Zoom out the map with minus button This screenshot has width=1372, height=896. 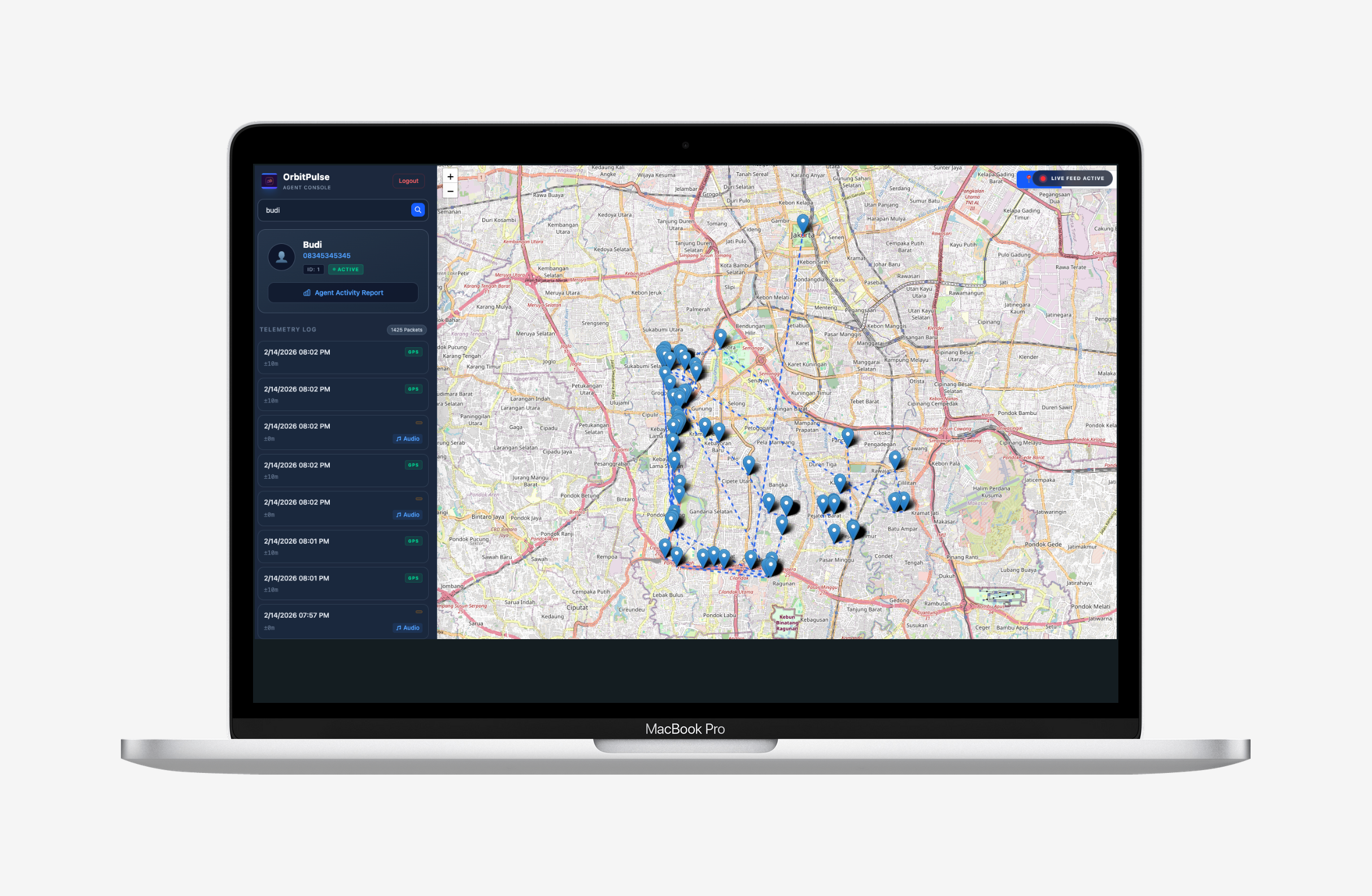click(x=450, y=191)
